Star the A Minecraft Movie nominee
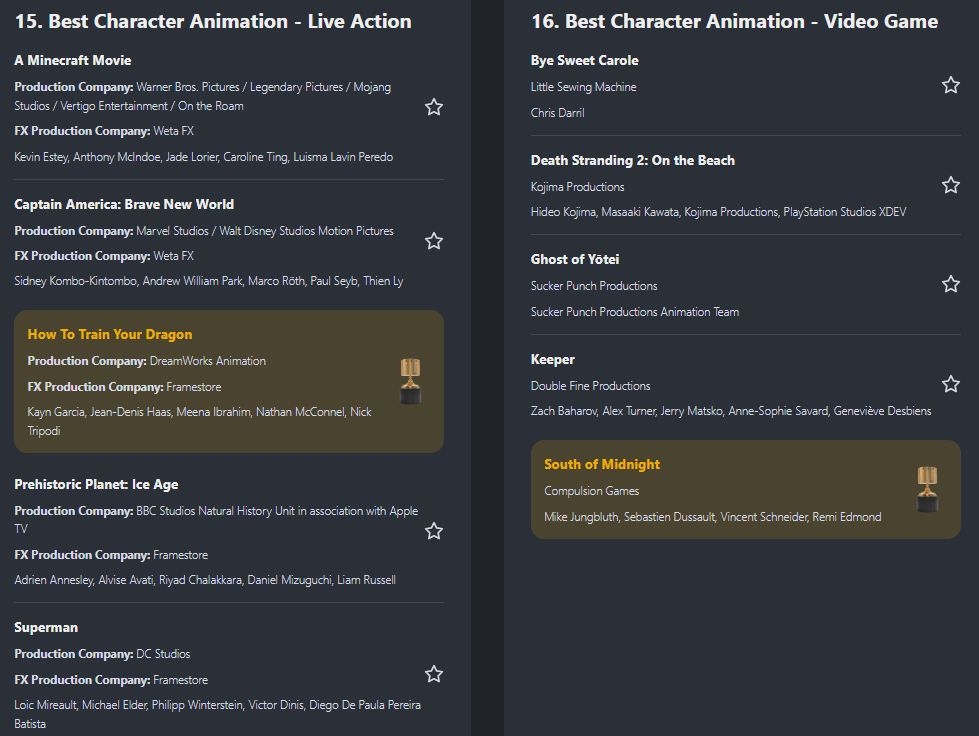This screenshot has height=736, width=979. click(x=434, y=107)
